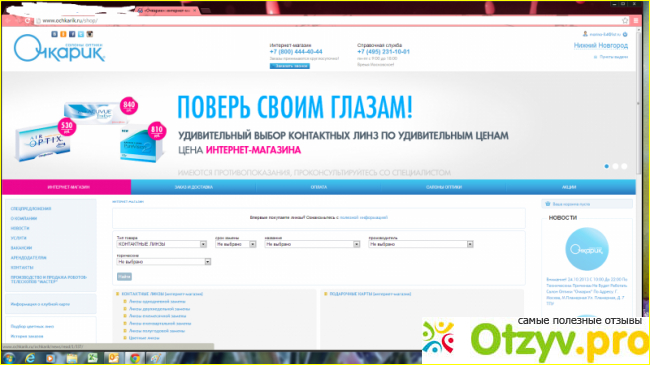Open Excel from the taskbar
Image resolution: width=650 pixels, height=365 pixels.
pyautogui.click(x=92, y=358)
